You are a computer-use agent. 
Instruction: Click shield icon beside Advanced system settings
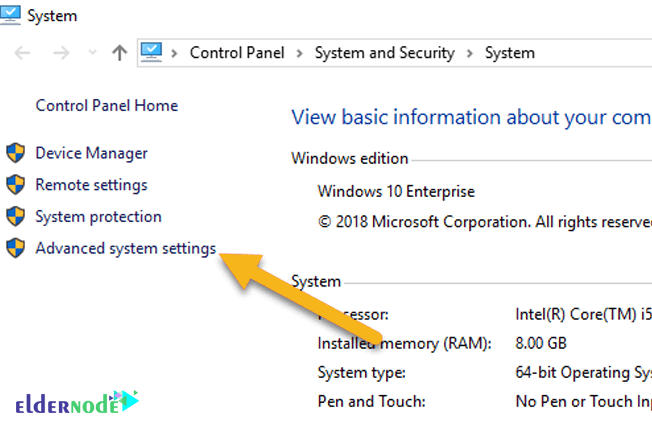(x=15, y=248)
